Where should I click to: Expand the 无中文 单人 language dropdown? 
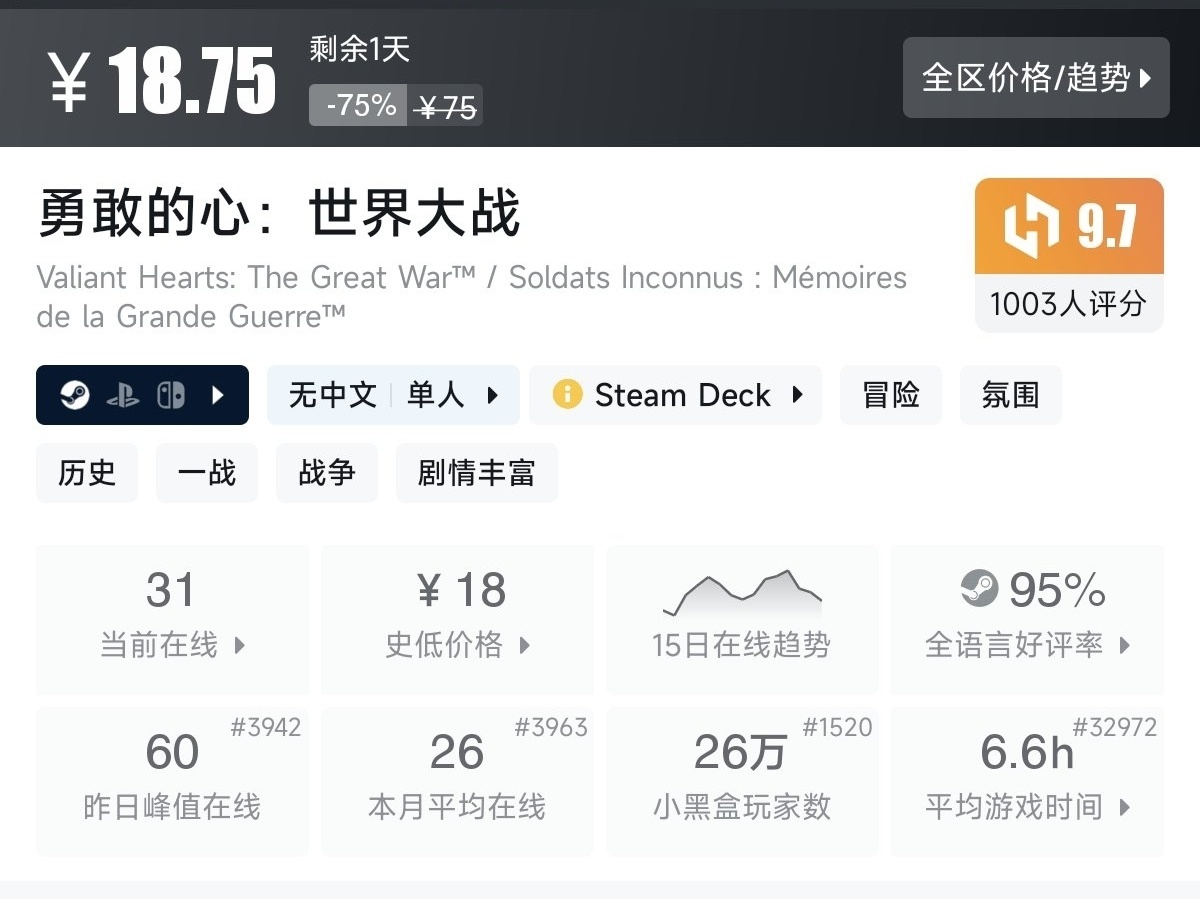[x=393, y=395]
